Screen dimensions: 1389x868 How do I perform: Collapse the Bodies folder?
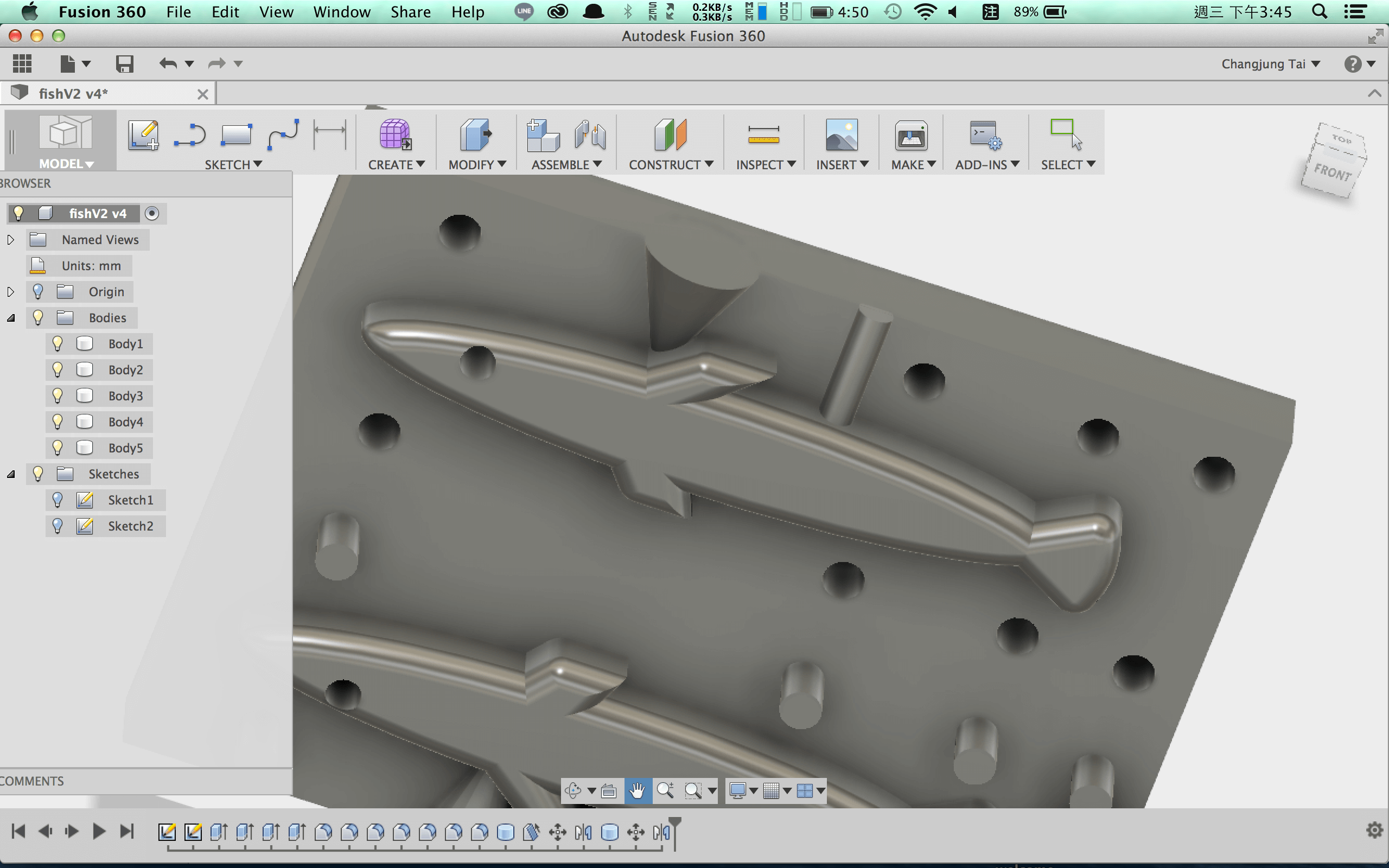(10, 318)
